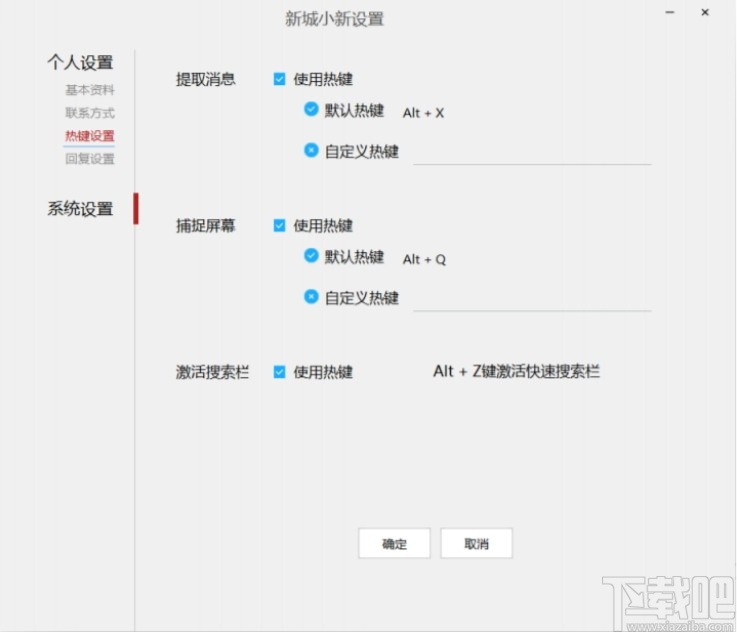Select 默认热键 radio under 提取消息

[x=311, y=109]
